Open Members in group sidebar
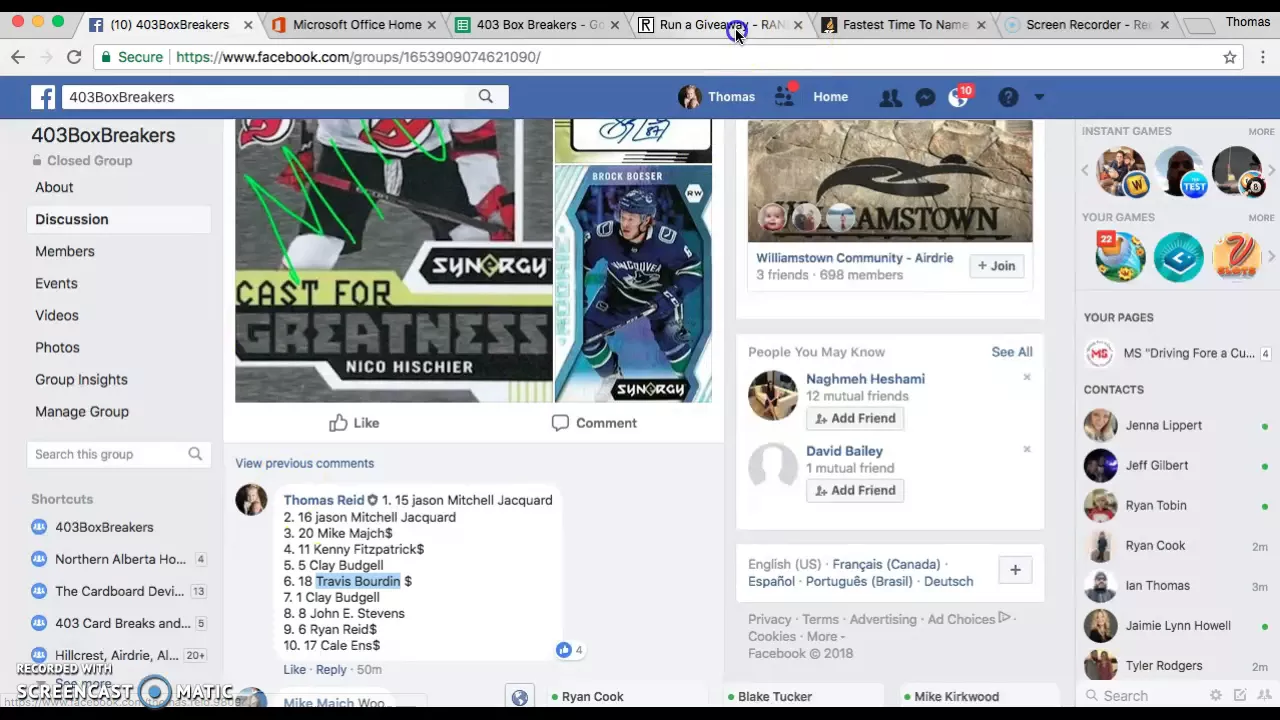 click(x=65, y=251)
